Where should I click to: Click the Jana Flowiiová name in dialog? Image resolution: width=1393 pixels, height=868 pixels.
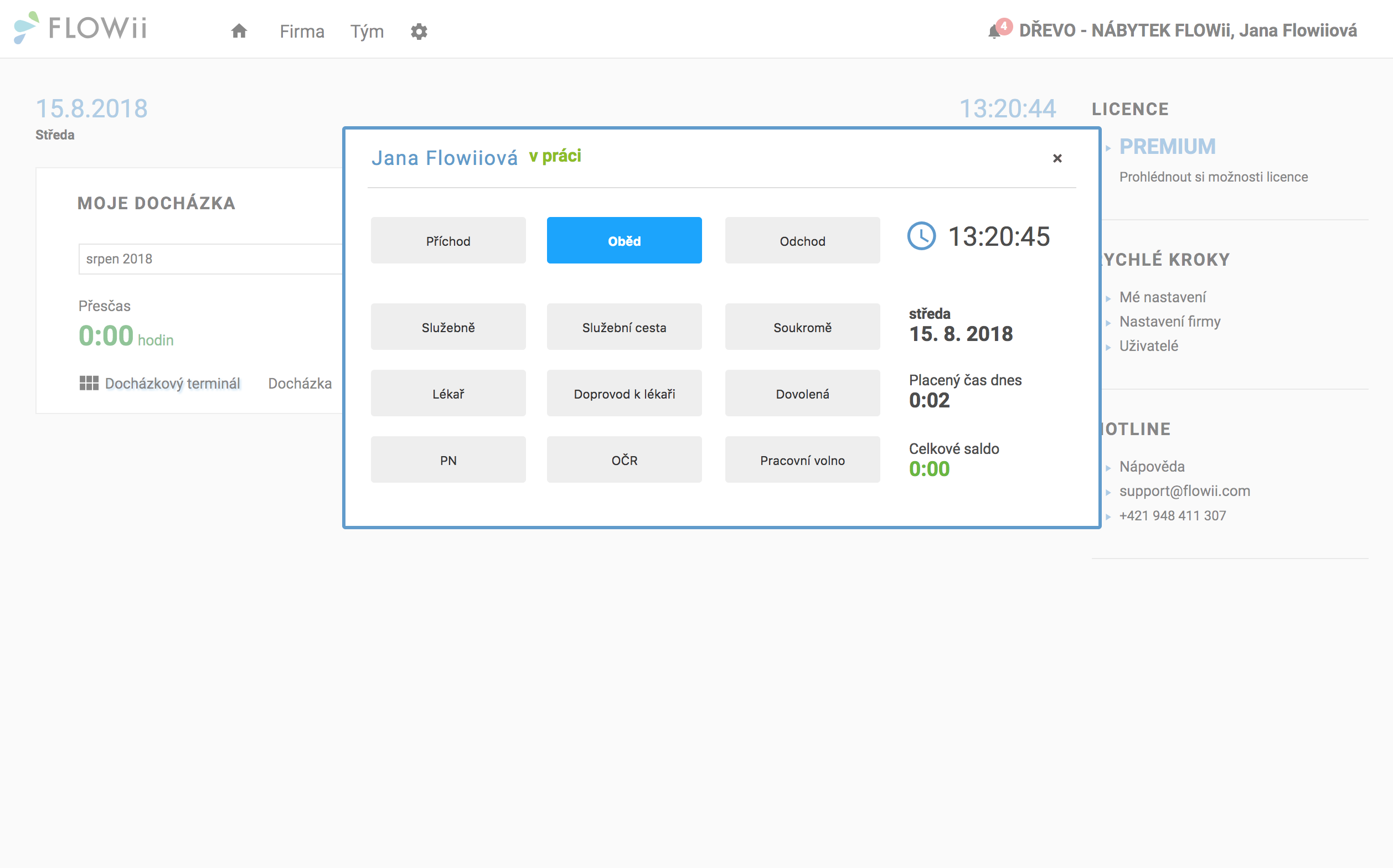point(445,158)
